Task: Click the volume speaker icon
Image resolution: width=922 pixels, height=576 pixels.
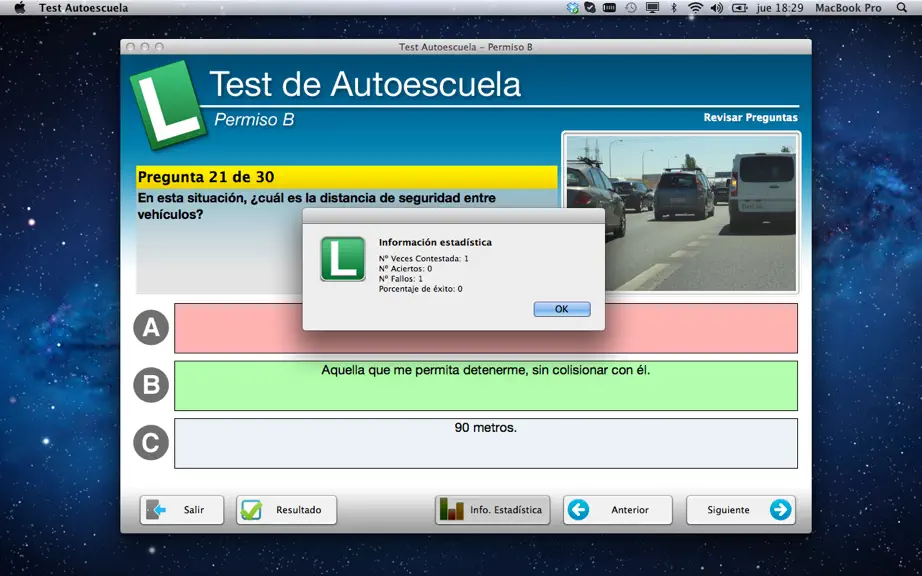Action: [716, 8]
